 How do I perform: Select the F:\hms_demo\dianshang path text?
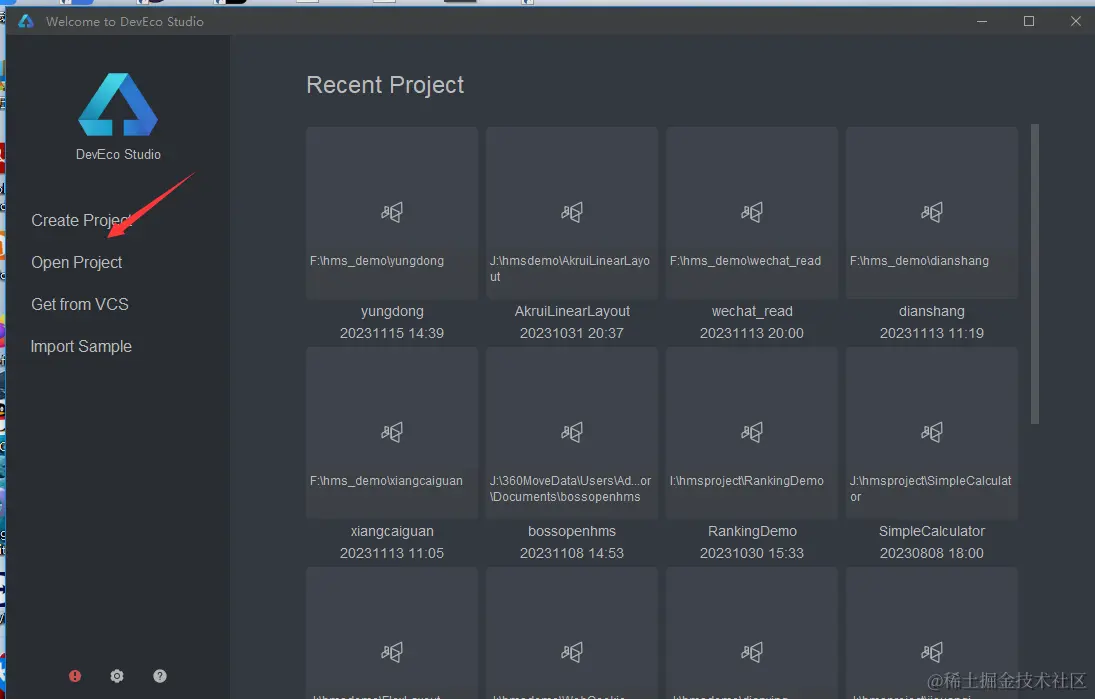coord(919,260)
